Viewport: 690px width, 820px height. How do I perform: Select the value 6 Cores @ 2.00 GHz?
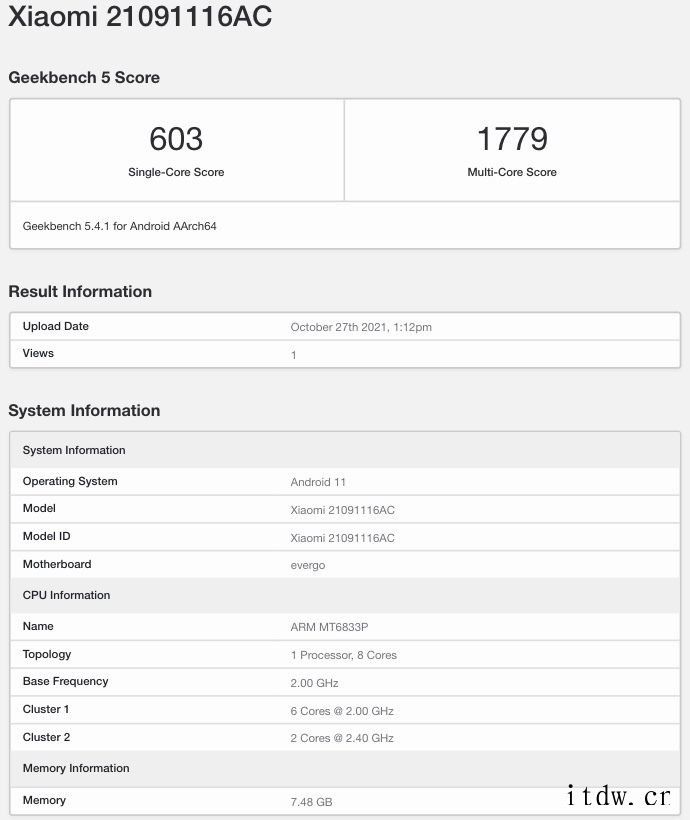click(342, 711)
